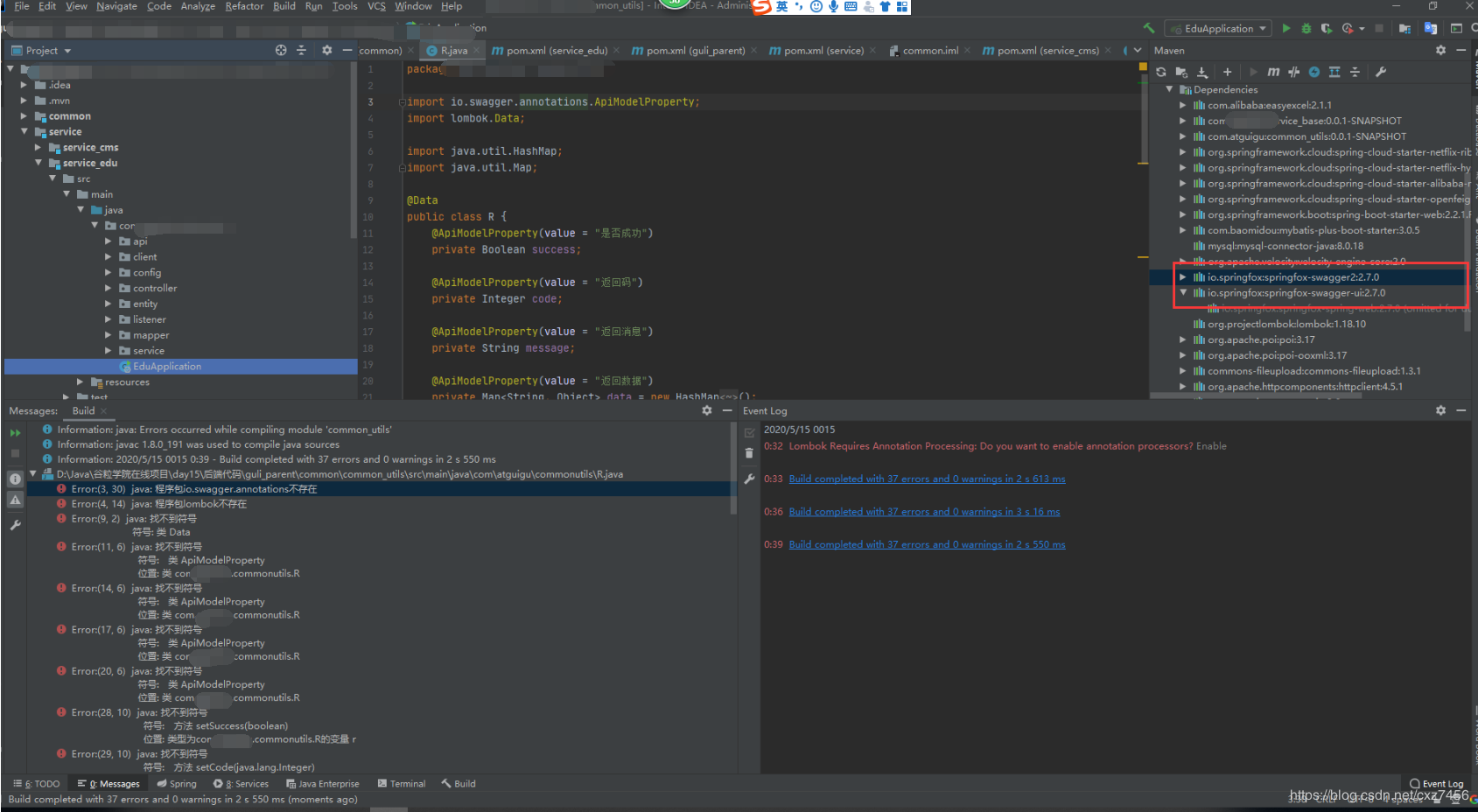Open the EduApplication run configuration dropdown
Screen dimensions: 1478x812
click(1220, 28)
